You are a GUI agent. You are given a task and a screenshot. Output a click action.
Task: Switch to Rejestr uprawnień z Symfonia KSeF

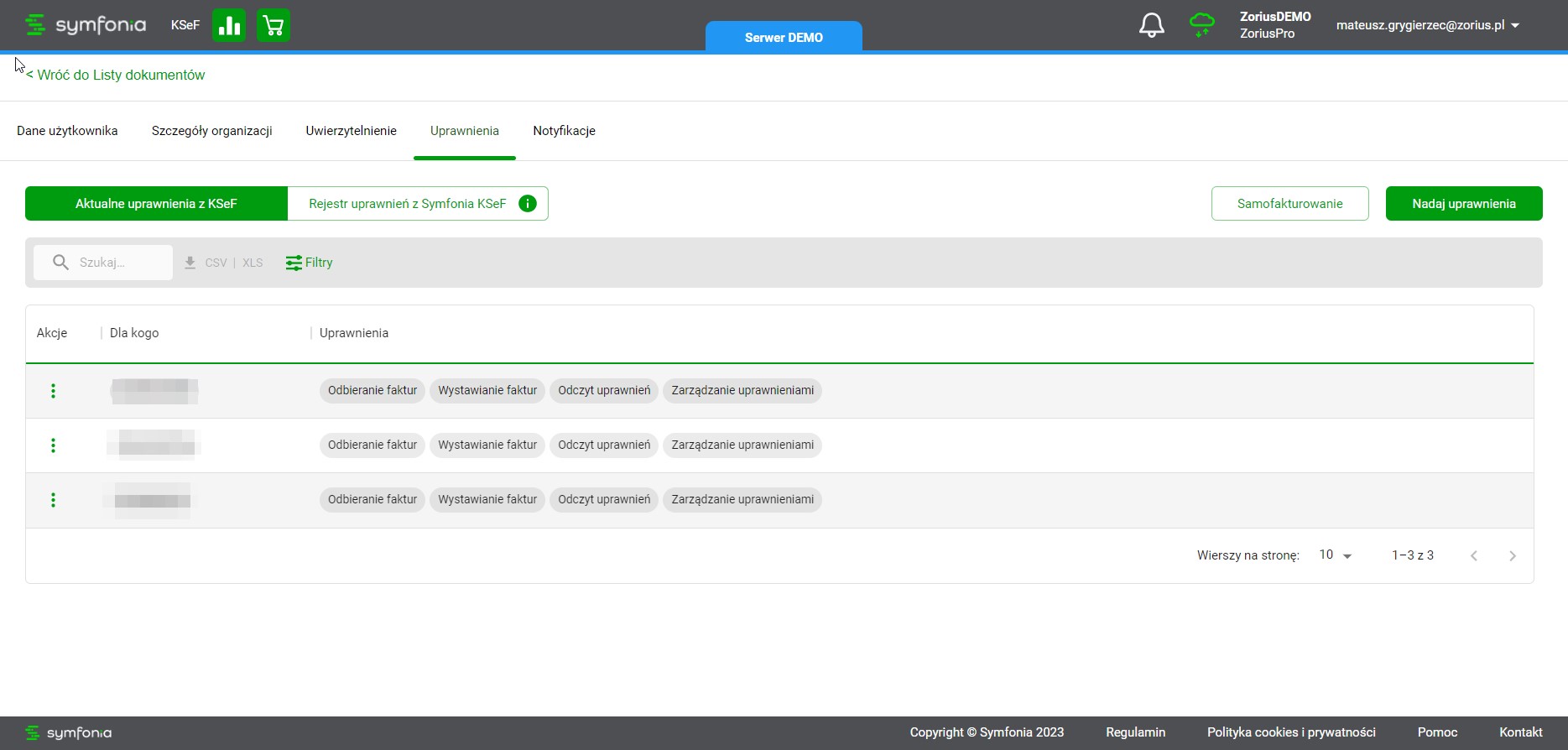coord(407,204)
